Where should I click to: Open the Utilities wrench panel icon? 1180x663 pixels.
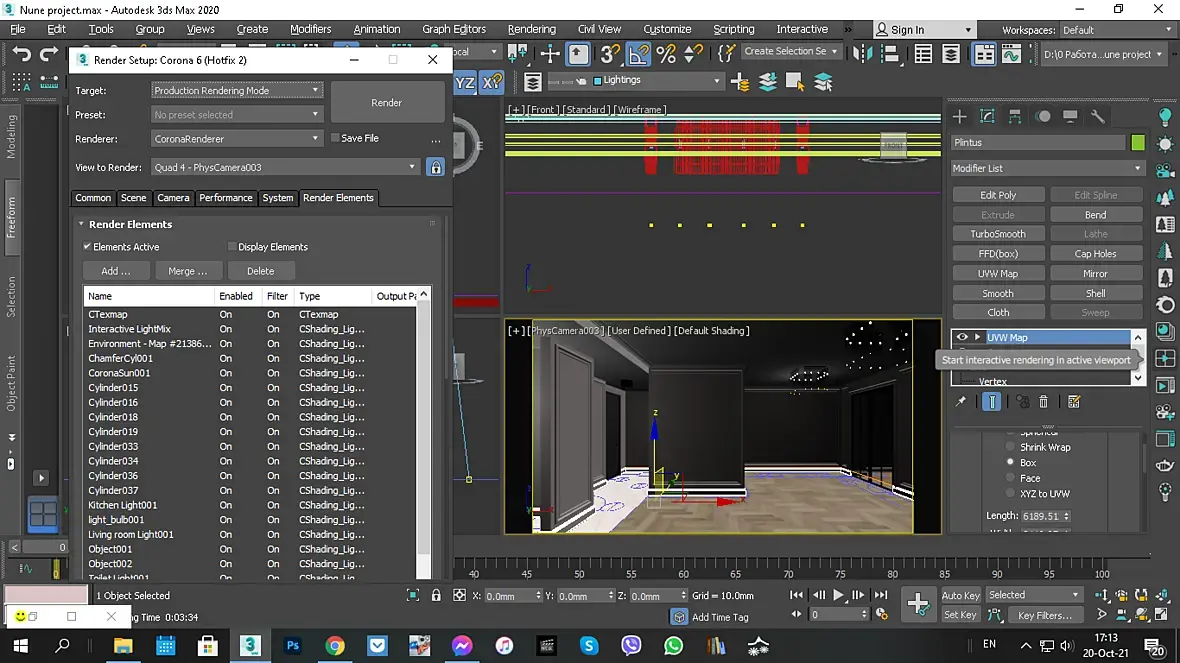(x=1097, y=117)
